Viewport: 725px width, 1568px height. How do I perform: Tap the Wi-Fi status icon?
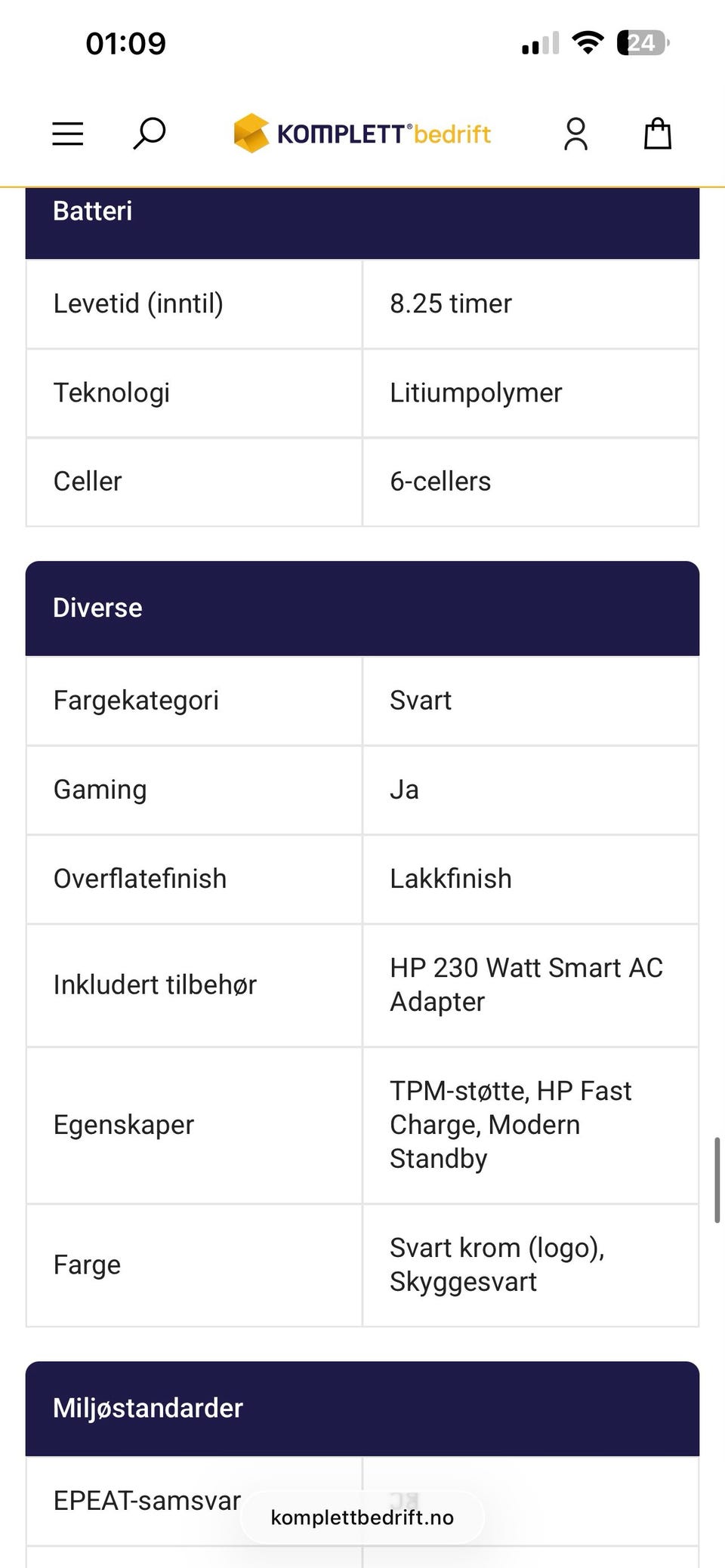pyautogui.click(x=588, y=43)
